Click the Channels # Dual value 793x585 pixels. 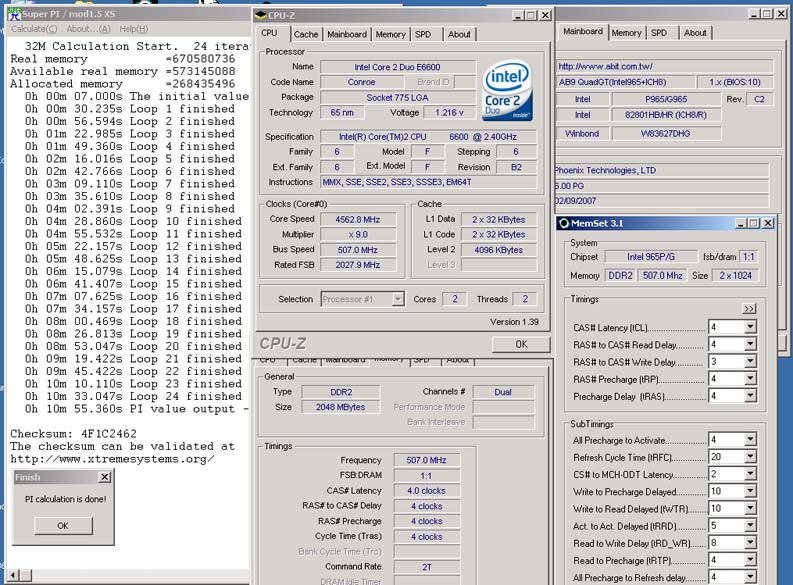point(503,392)
